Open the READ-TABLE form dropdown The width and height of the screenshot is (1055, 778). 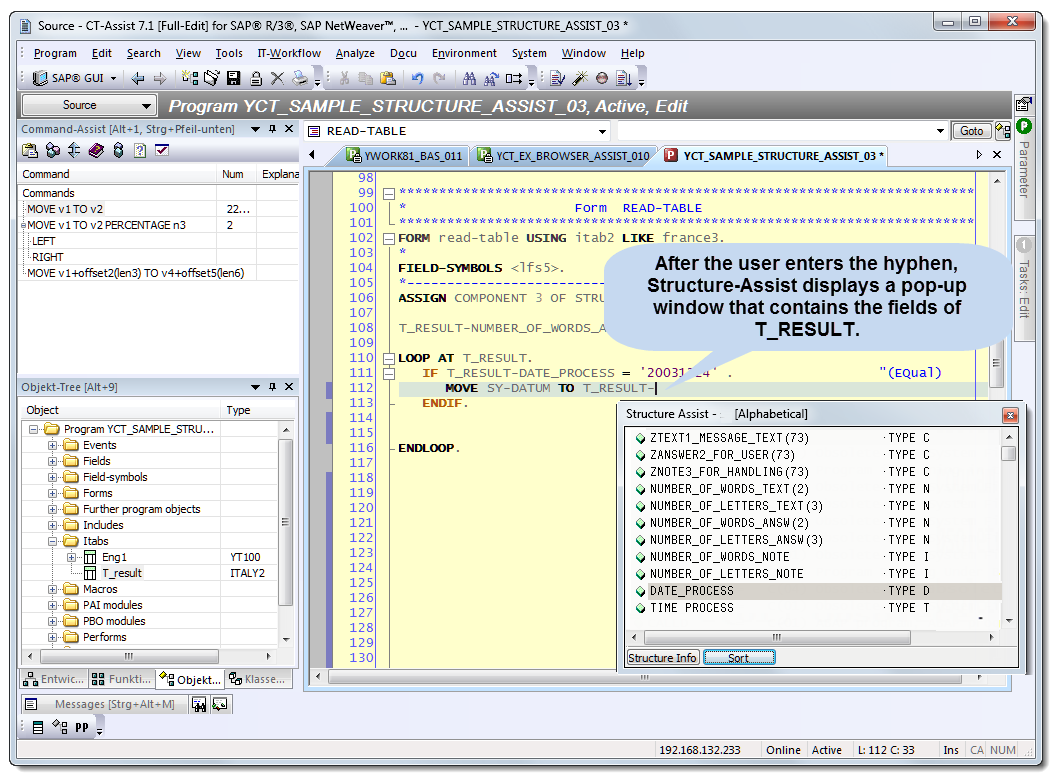tap(602, 131)
